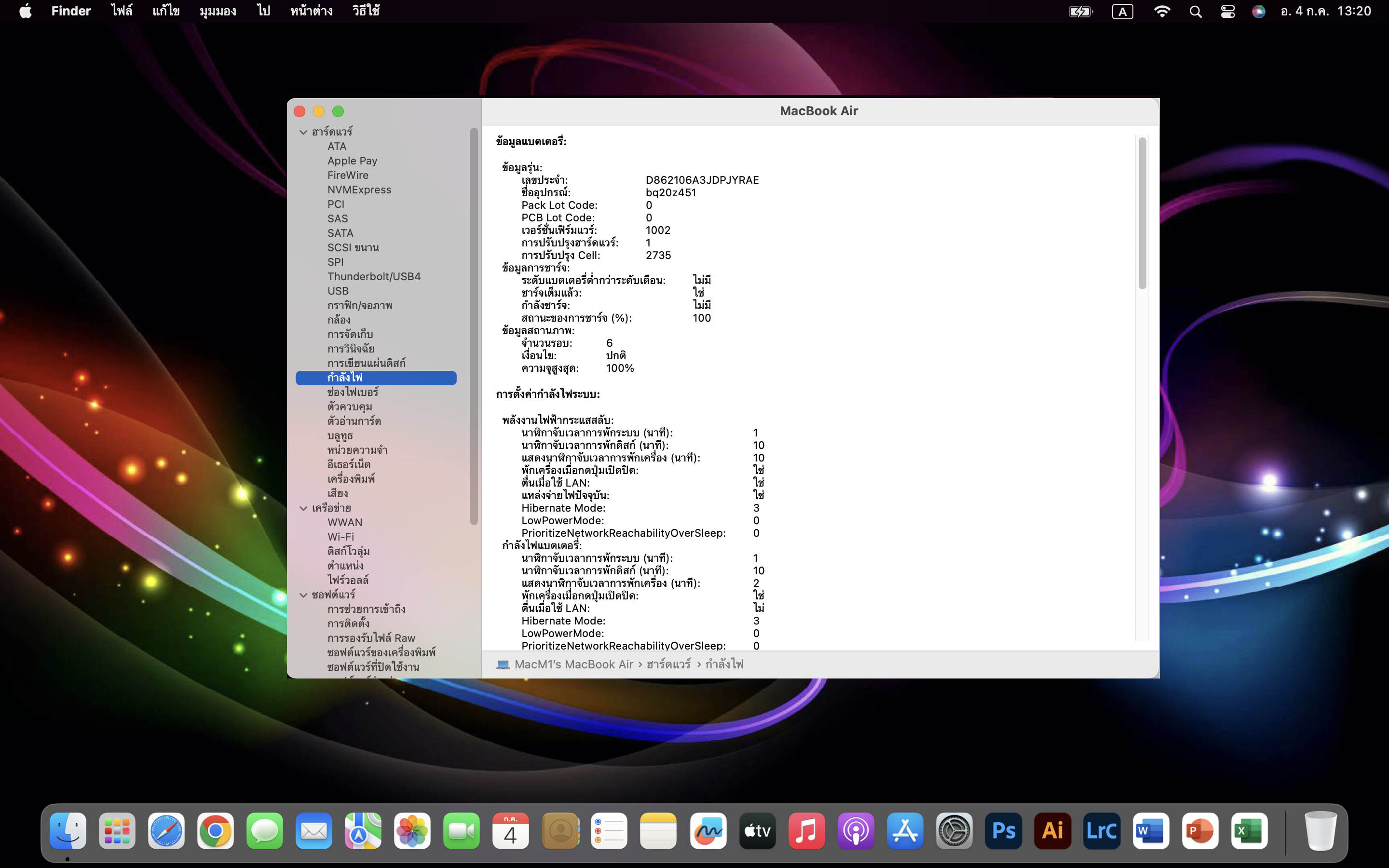Click the date and time clock
The image size is (1389, 868).
pos(1326,11)
